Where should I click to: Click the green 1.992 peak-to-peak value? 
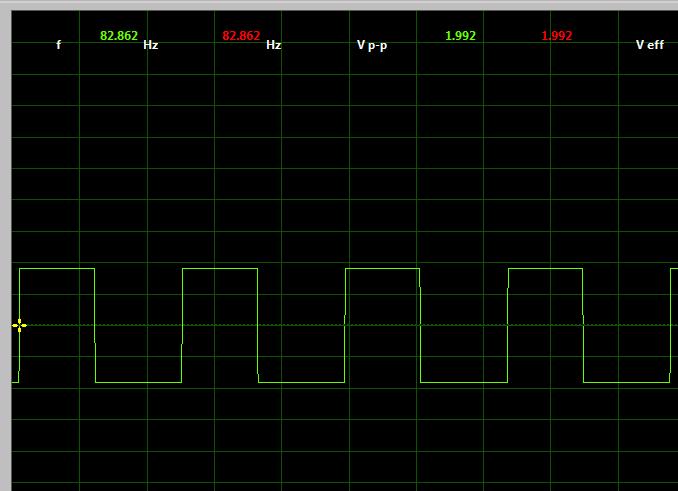[x=461, y=36]
